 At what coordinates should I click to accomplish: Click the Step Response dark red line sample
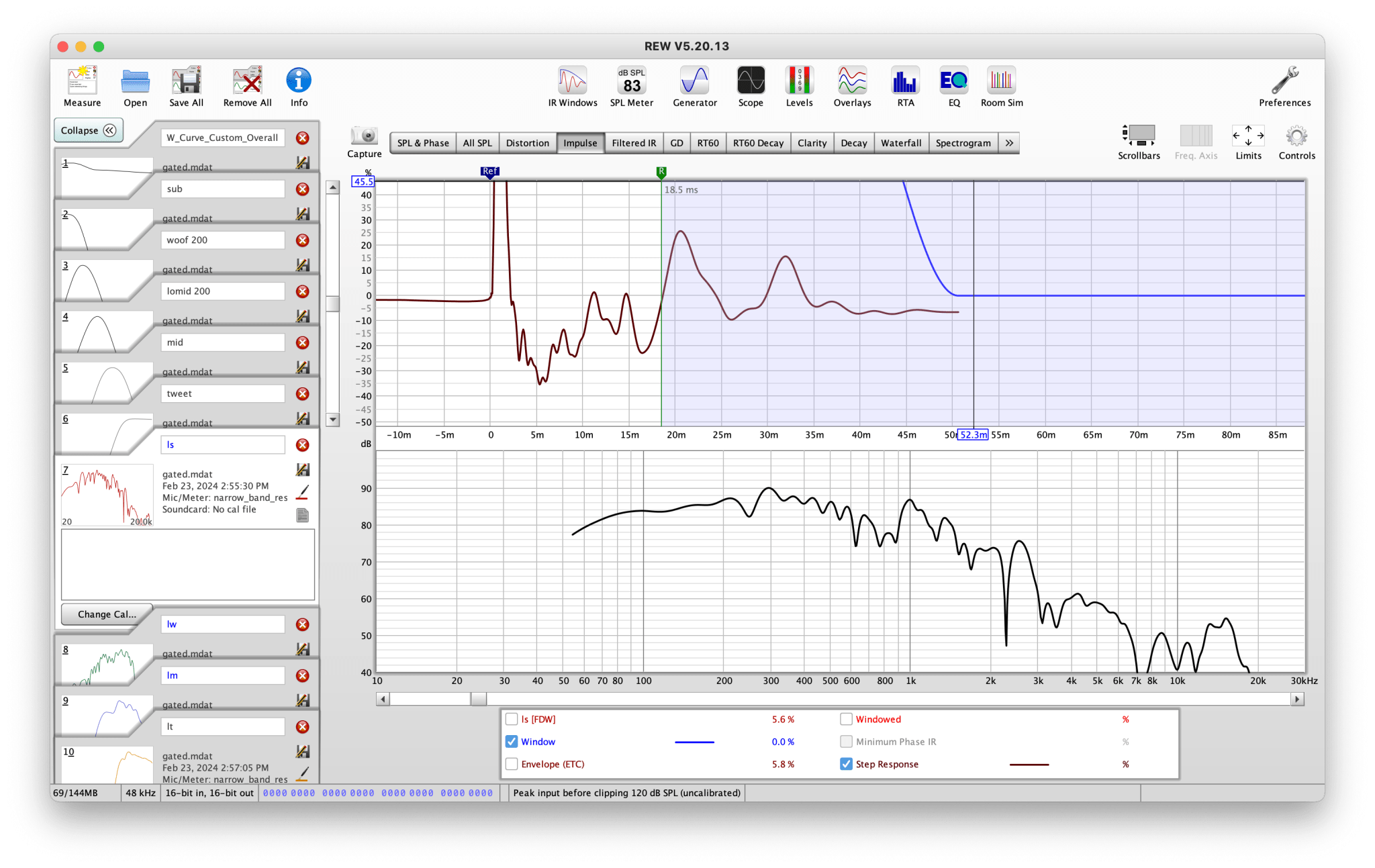(1029, 765)
